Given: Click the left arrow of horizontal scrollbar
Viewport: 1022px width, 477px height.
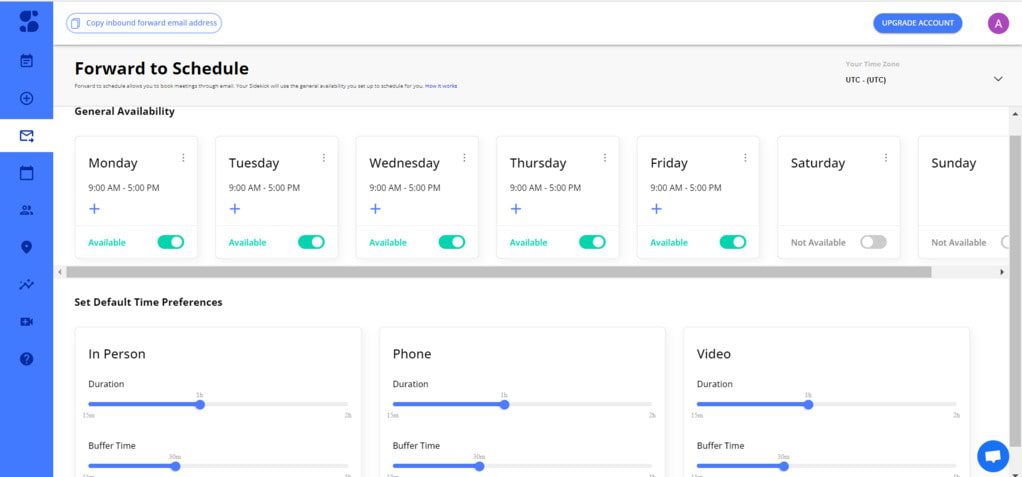Looking at the screenshot, I should [x=59, y=272].
